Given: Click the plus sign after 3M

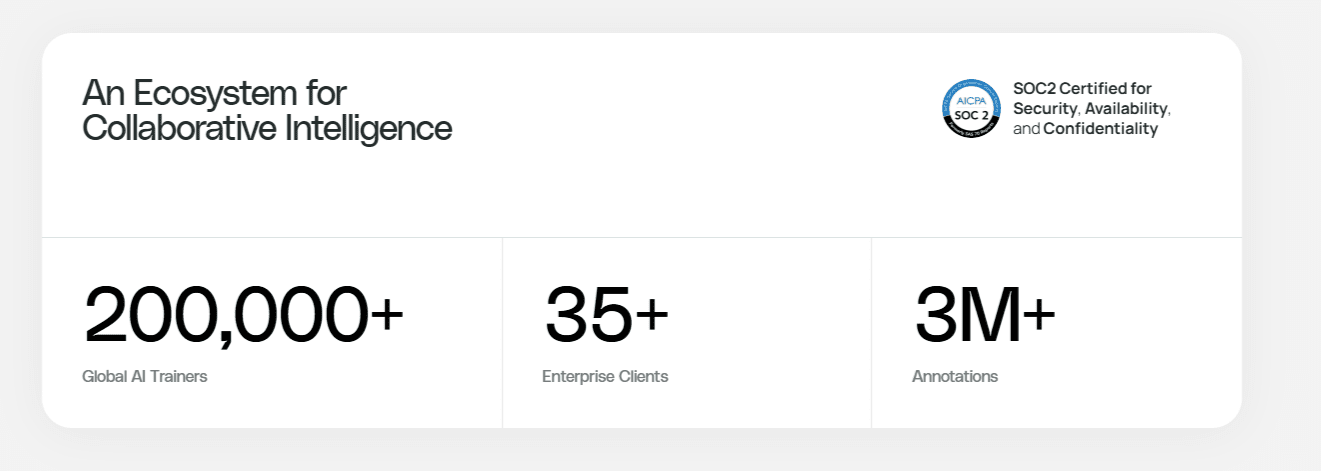Looking at the screenshot, I should (1039, 312).
